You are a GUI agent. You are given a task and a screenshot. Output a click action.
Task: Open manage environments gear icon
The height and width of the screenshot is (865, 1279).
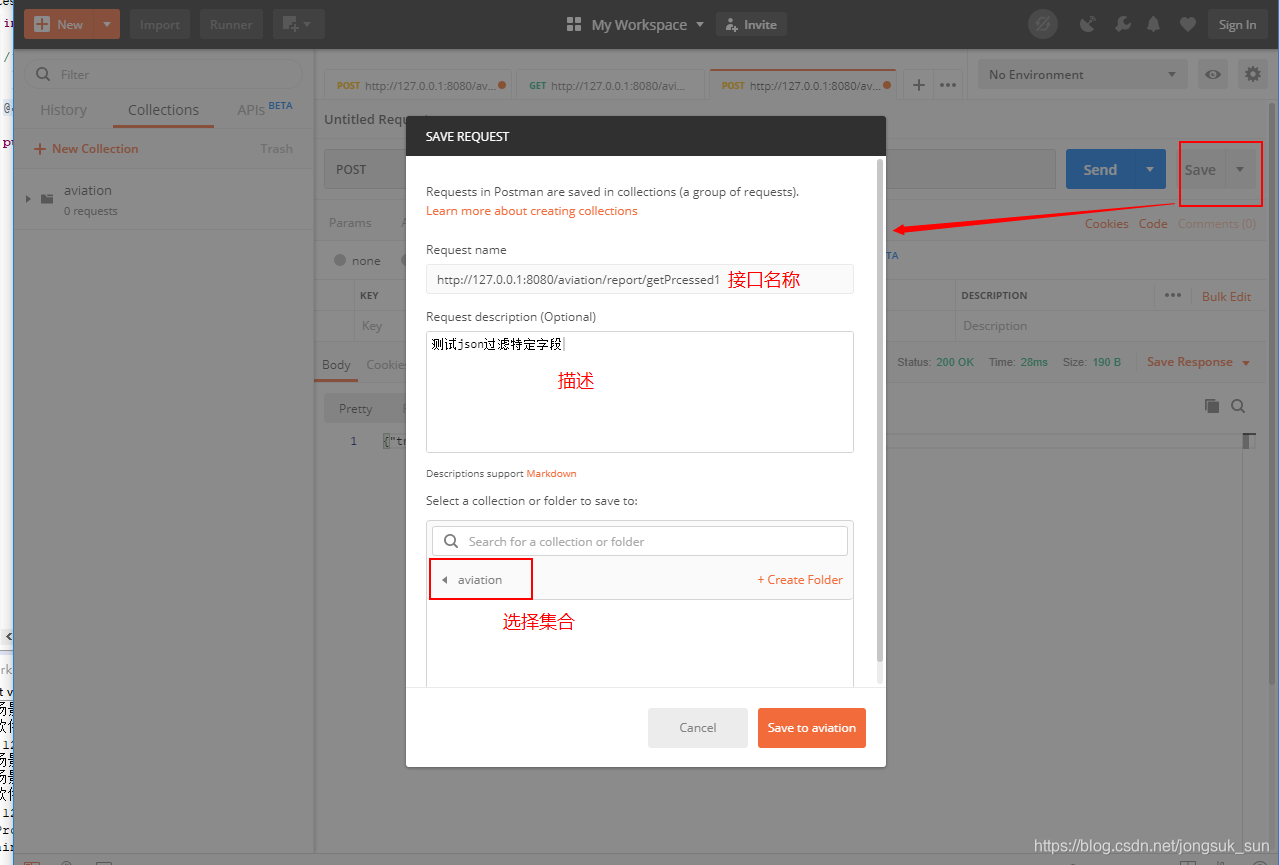pos(1252,74)
